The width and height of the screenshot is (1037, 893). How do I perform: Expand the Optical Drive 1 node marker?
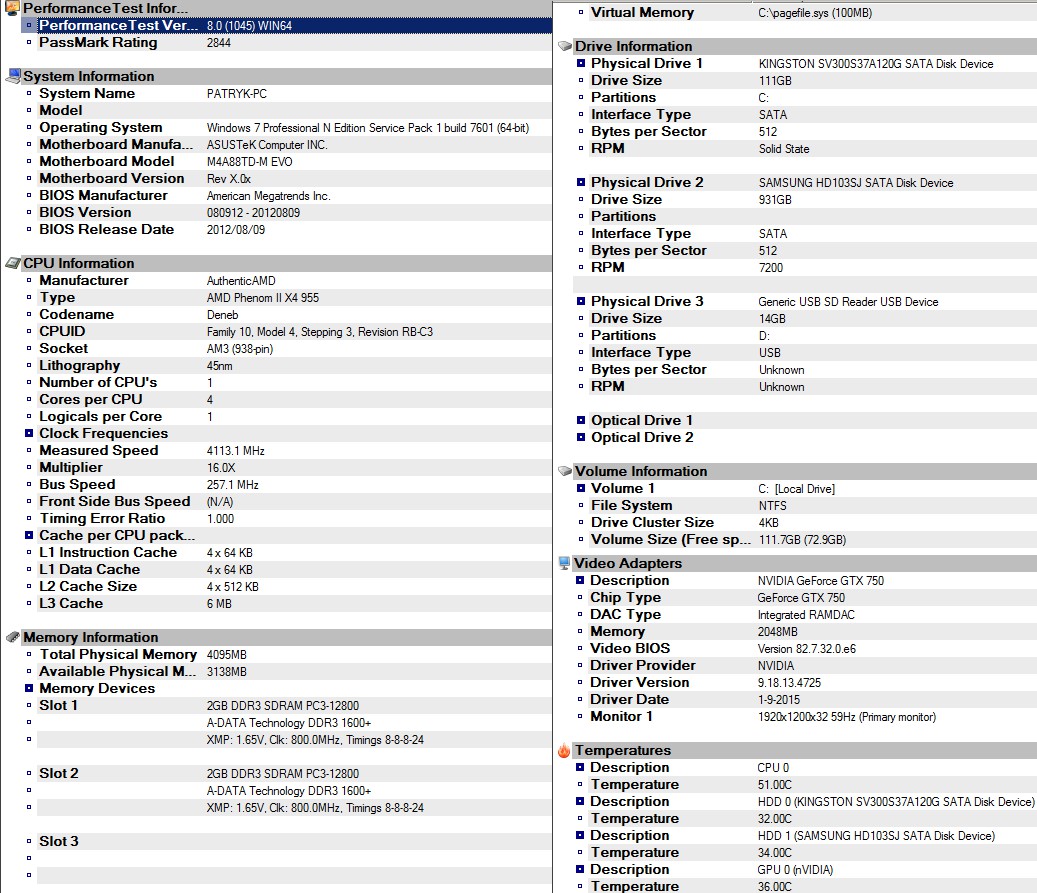pyautogui.click(x=581, y=420)
